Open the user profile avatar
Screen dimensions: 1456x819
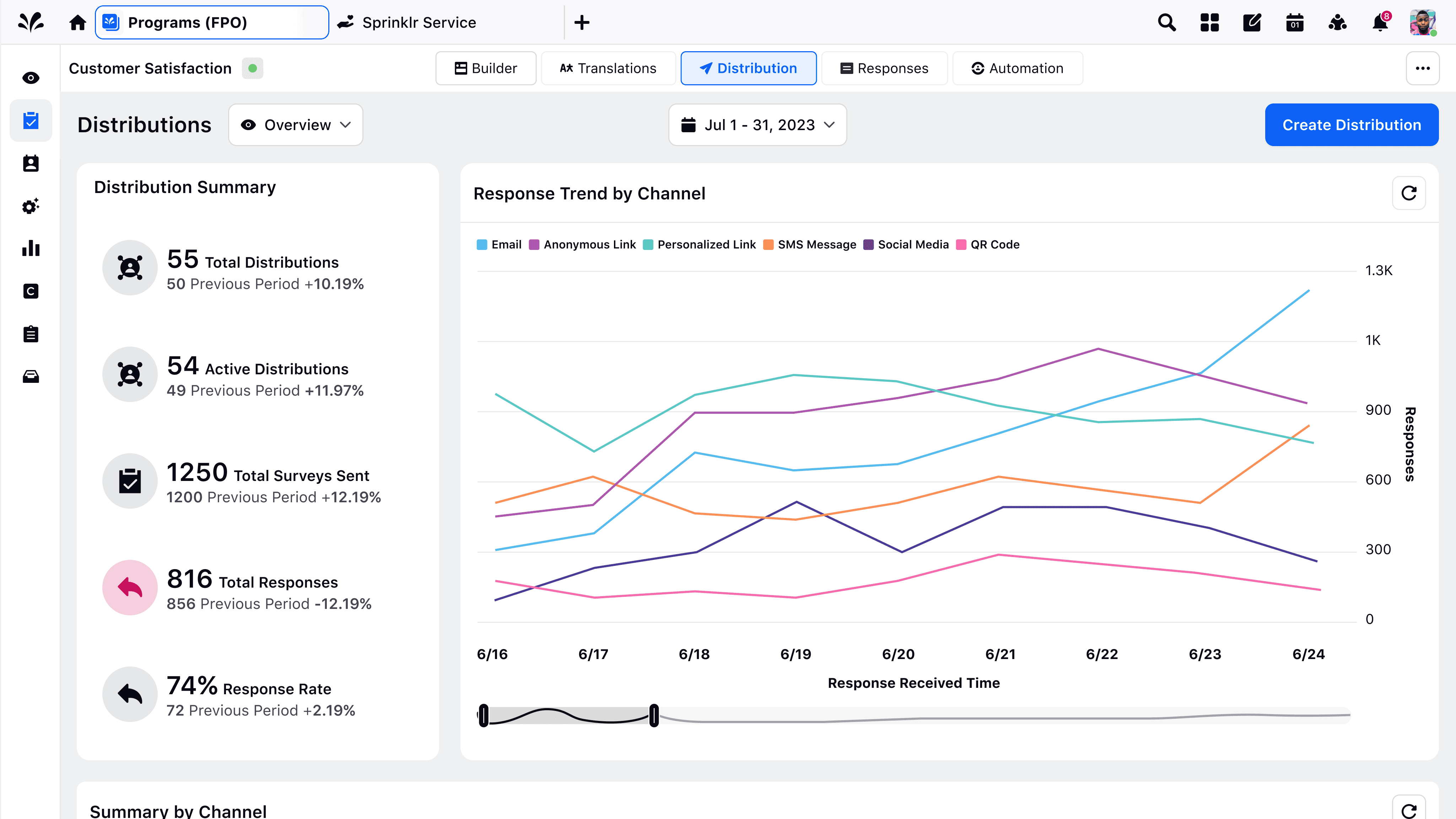1423,23
